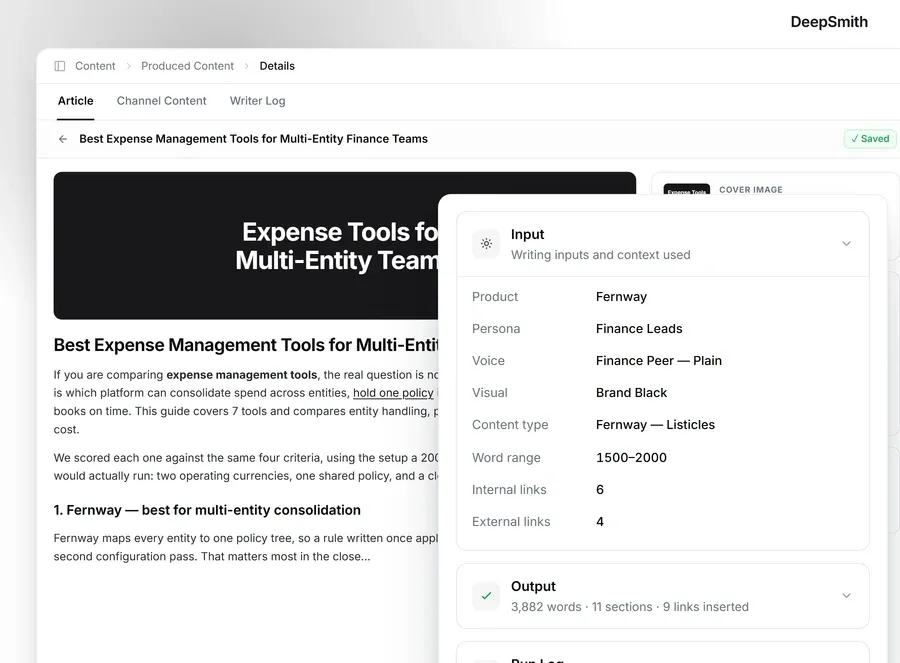Click the bold 'expense management tools' phrase
Viewport: 900px width, 663px height.
point(242,375)
